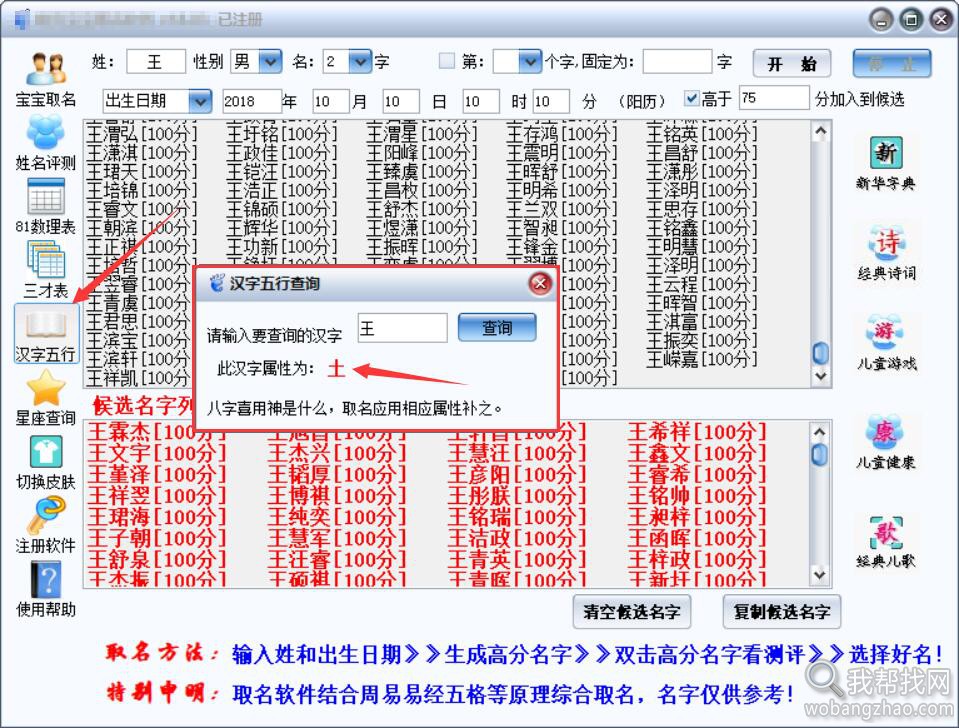The height and width of the screenshot is (728, 959).
Task: Select the name 王思存[100分]
Action: [x=702, y=209]
